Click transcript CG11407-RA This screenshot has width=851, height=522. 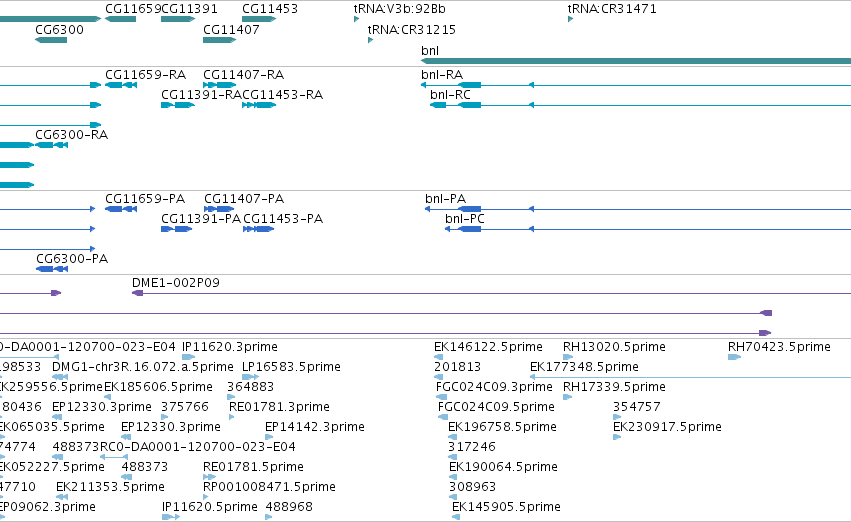(x=243, y=74)
